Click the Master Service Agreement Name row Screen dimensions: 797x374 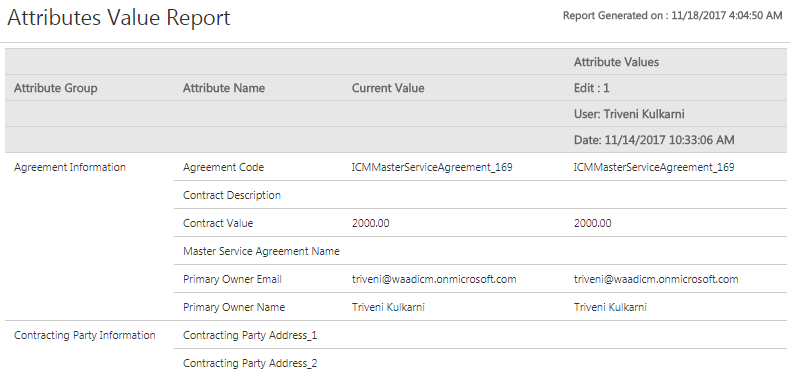coord(480,251)
